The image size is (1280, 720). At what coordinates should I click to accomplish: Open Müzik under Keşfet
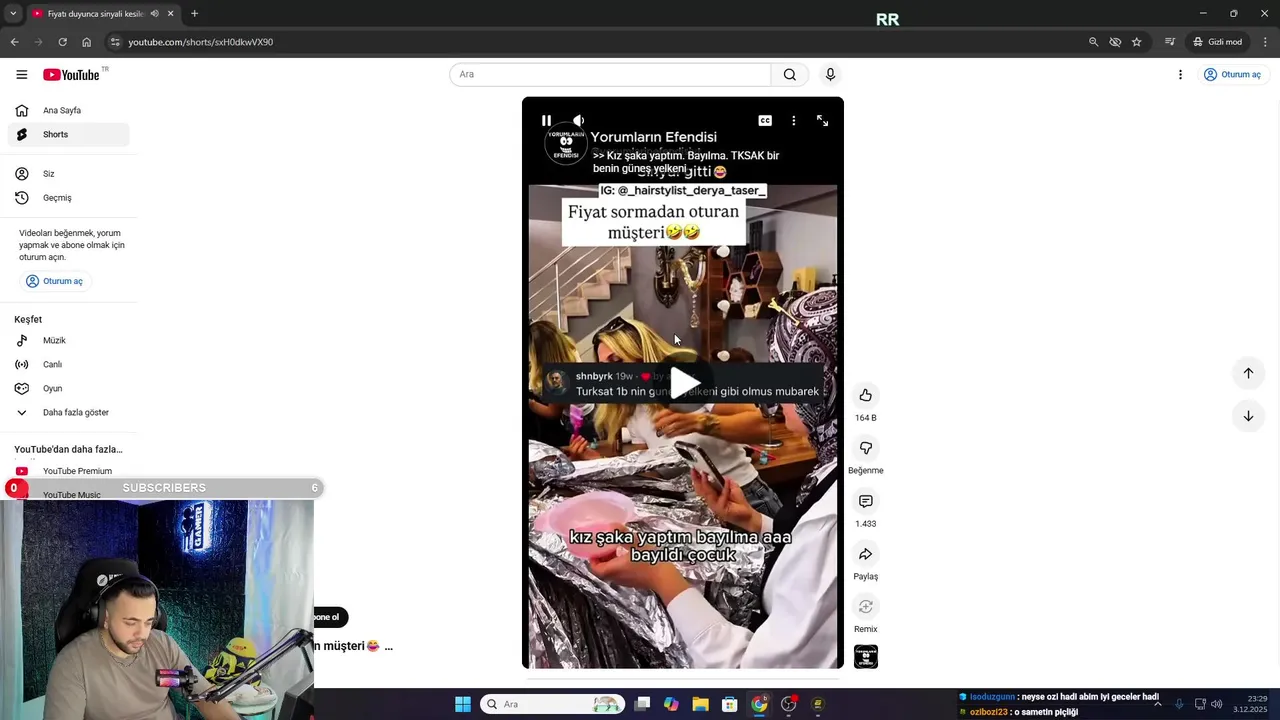click(68, 341)
